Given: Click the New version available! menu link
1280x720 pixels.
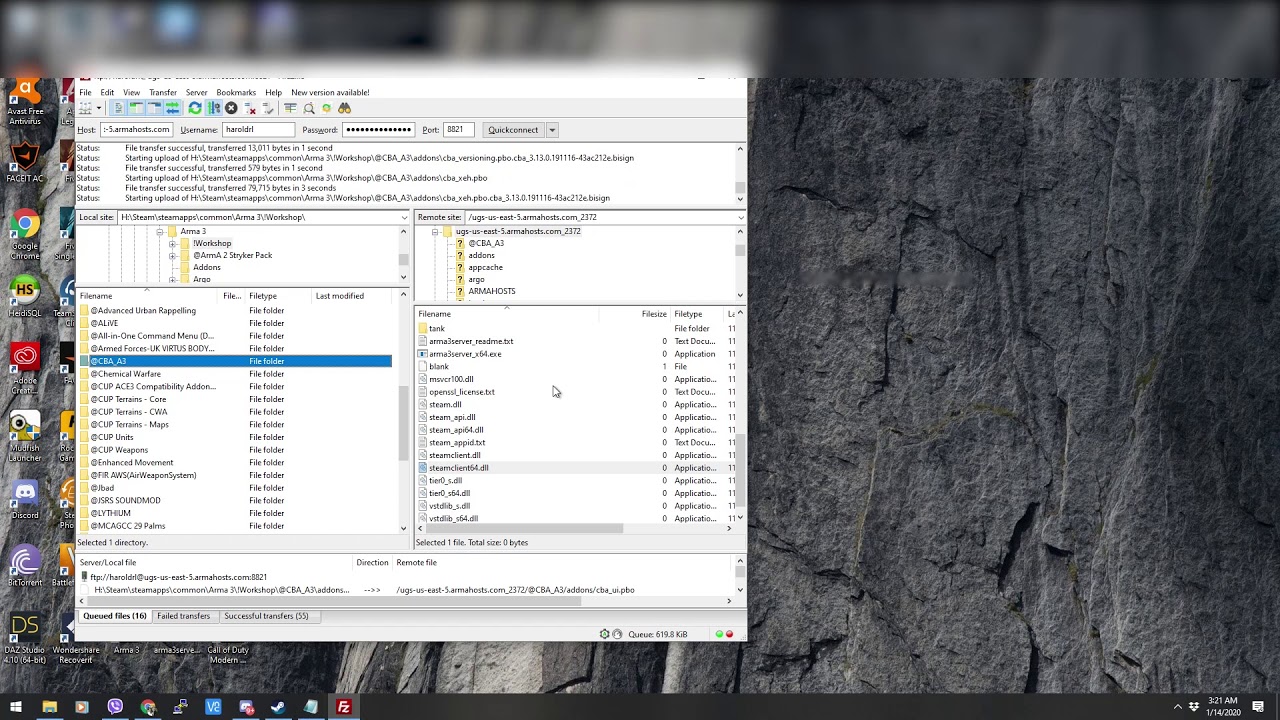Looking at the screenshot, I should 330,92.
